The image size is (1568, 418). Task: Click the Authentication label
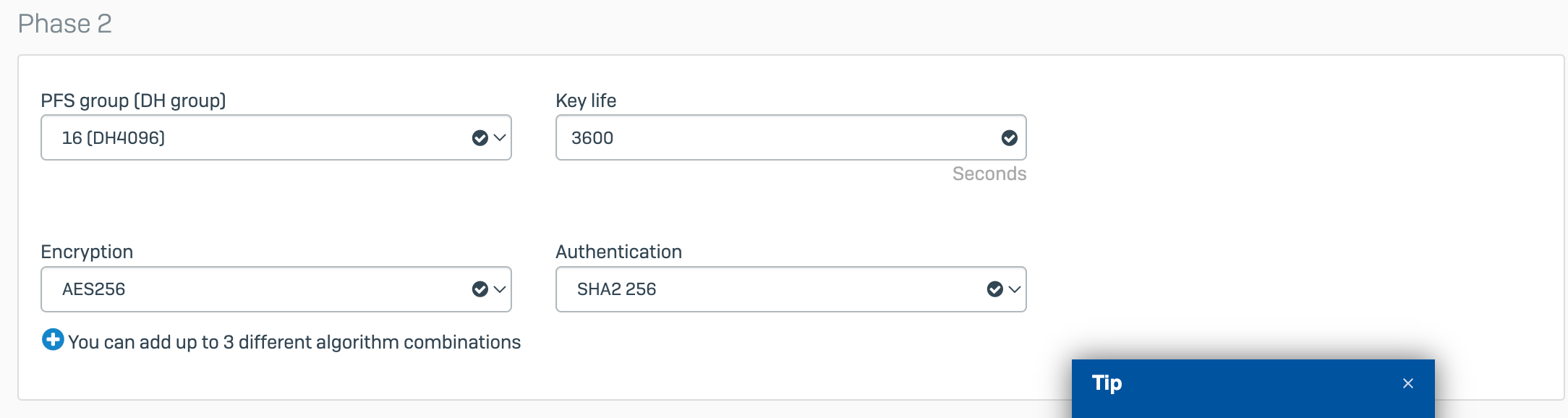tap(618, 252)
